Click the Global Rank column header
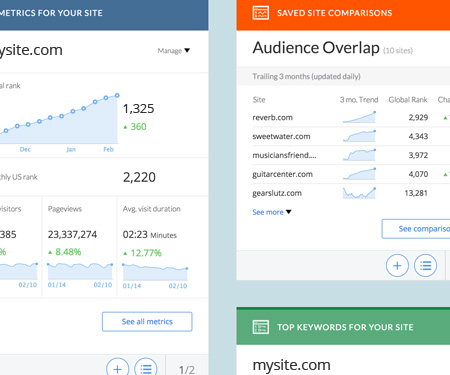 click(x=408, y=100)
